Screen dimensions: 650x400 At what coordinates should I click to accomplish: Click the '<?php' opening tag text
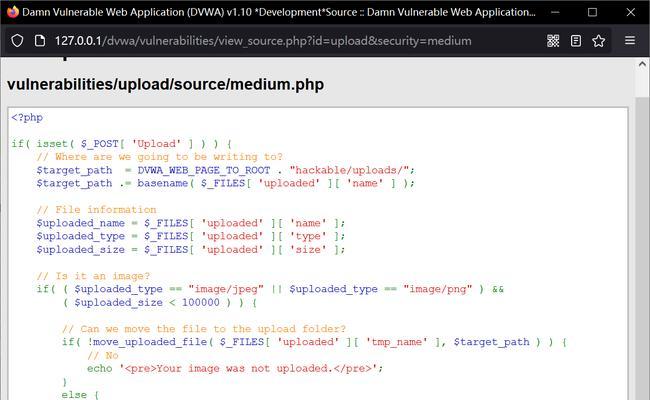[27, 118]
